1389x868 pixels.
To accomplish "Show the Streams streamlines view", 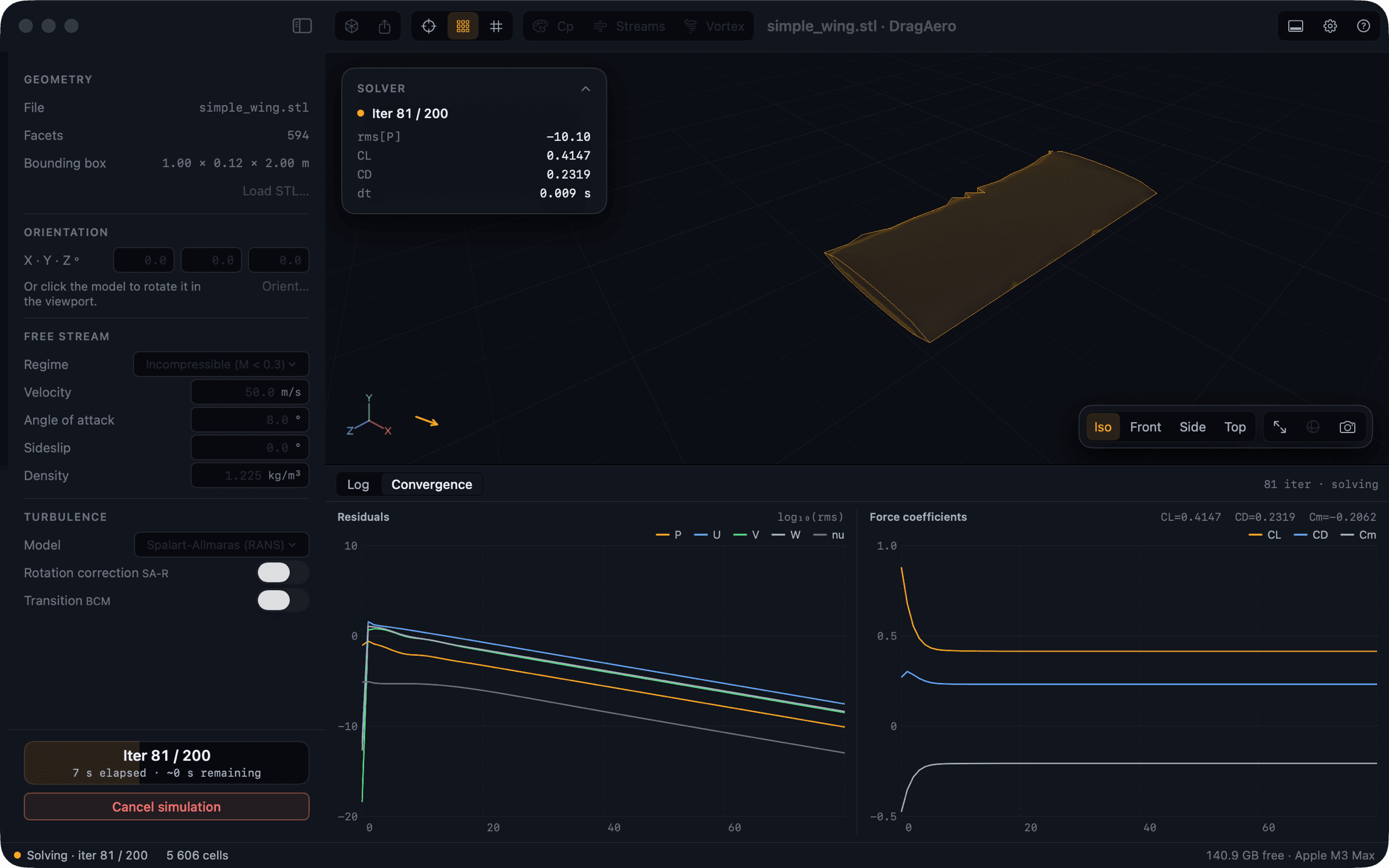I will [x=629, y=26].
